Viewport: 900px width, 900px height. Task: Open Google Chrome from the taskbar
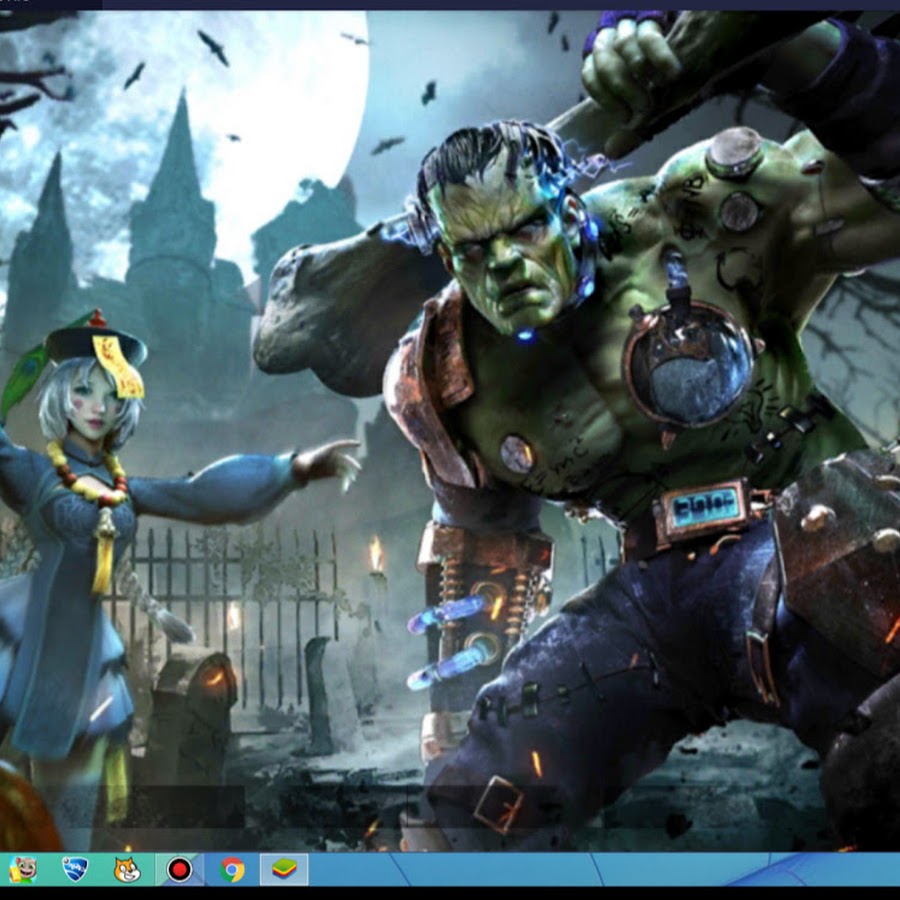[232, 870]
